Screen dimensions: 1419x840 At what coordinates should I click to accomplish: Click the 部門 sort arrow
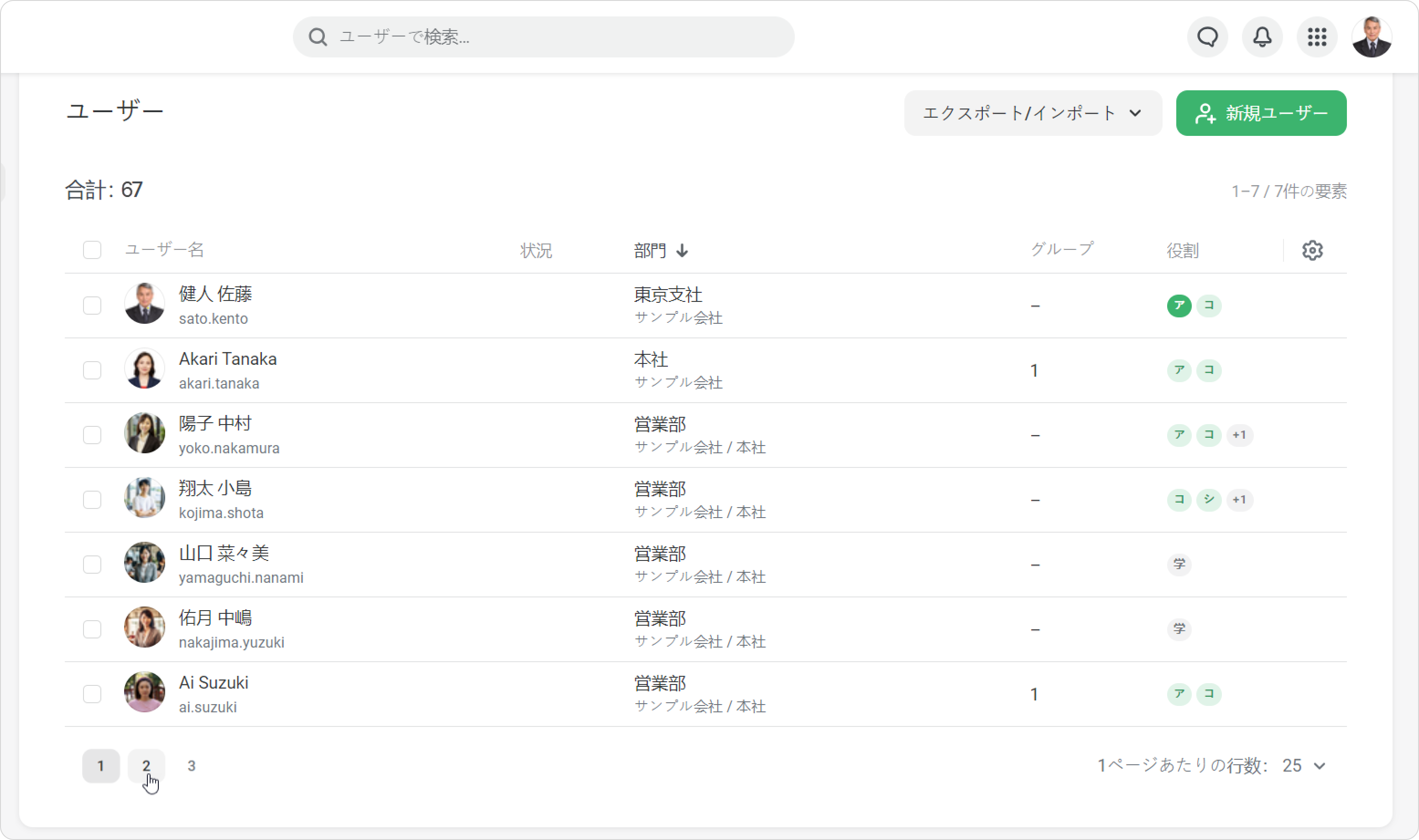[x=682, y=250]
